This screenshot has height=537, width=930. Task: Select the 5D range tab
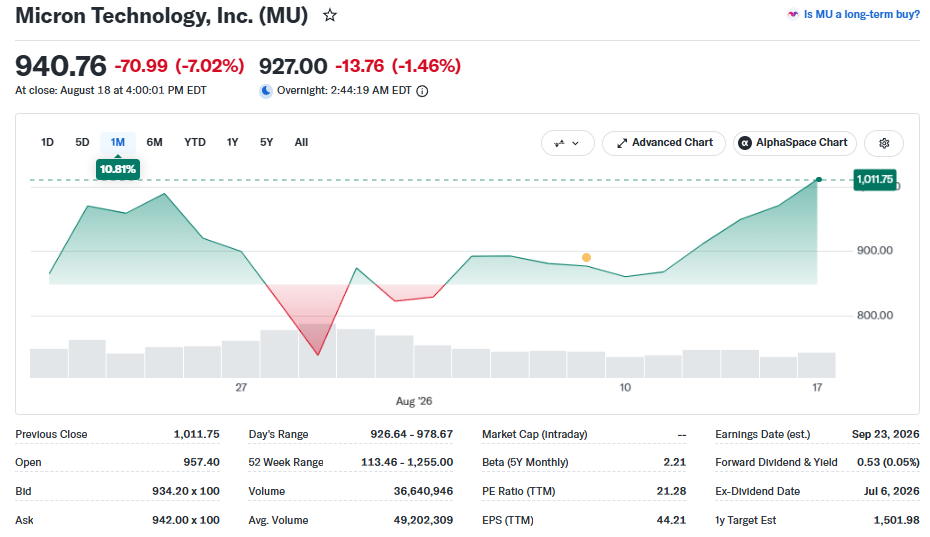point(82,142)
